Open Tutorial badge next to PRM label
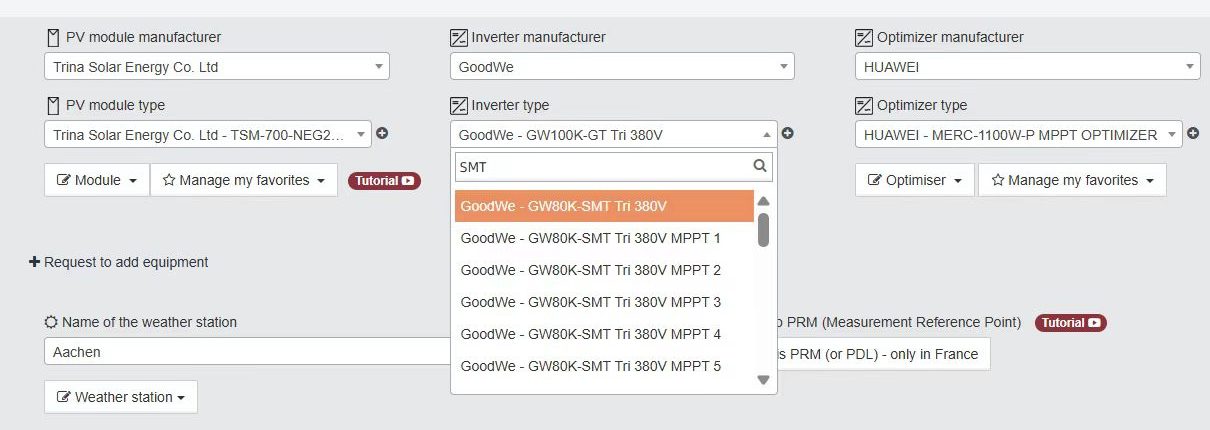This screenshot has height=430, width=1210. pyautogui.click(x=1071, y=323)
